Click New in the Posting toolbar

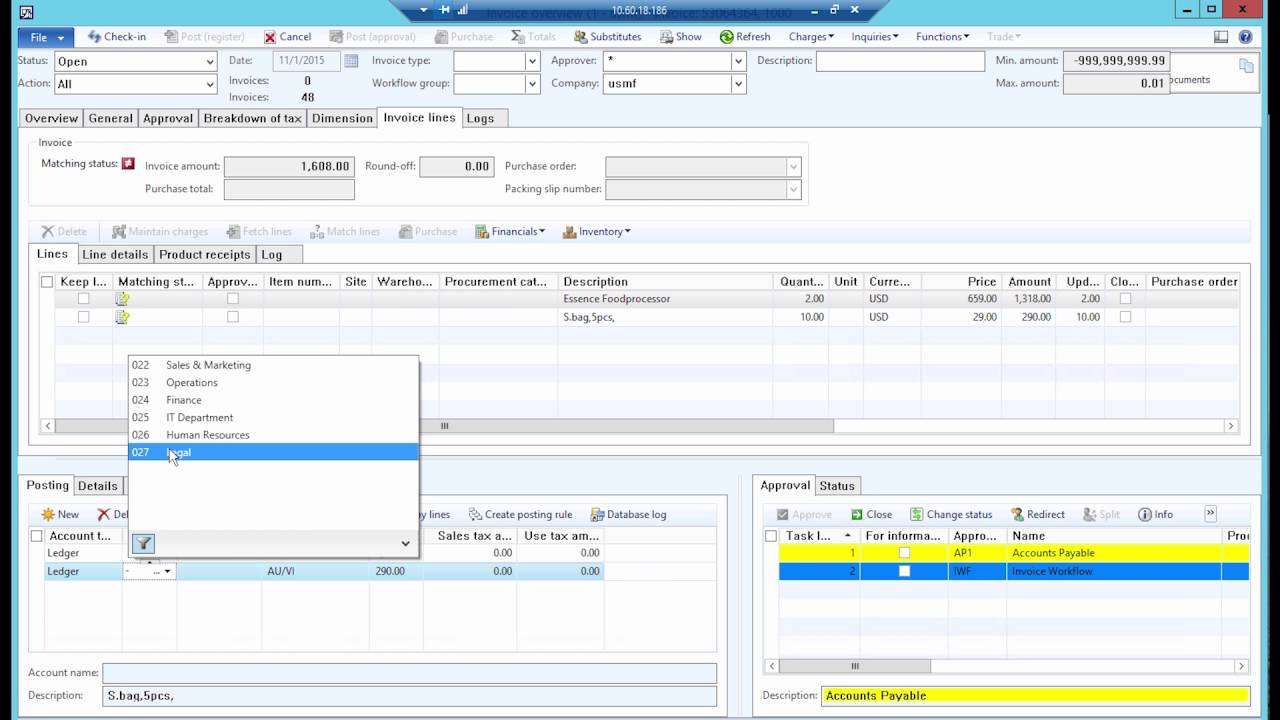[x=60, y=515]
